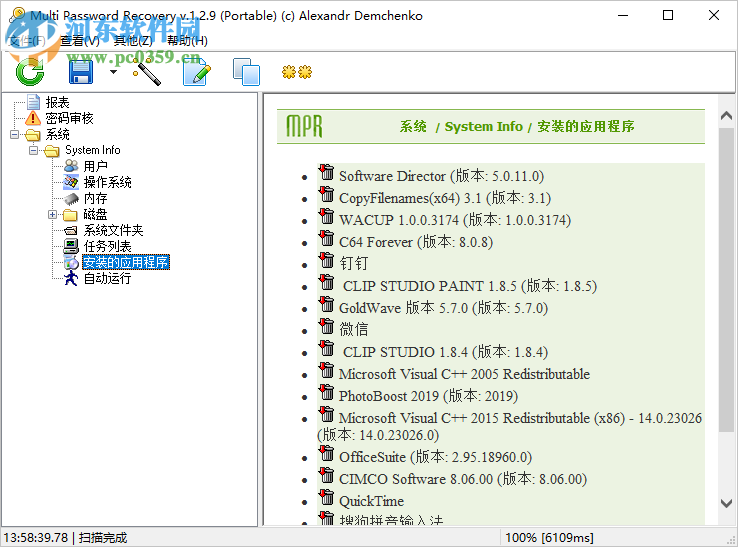
Task: Open the 其他(Z) menu
Action: click(133, 41)
